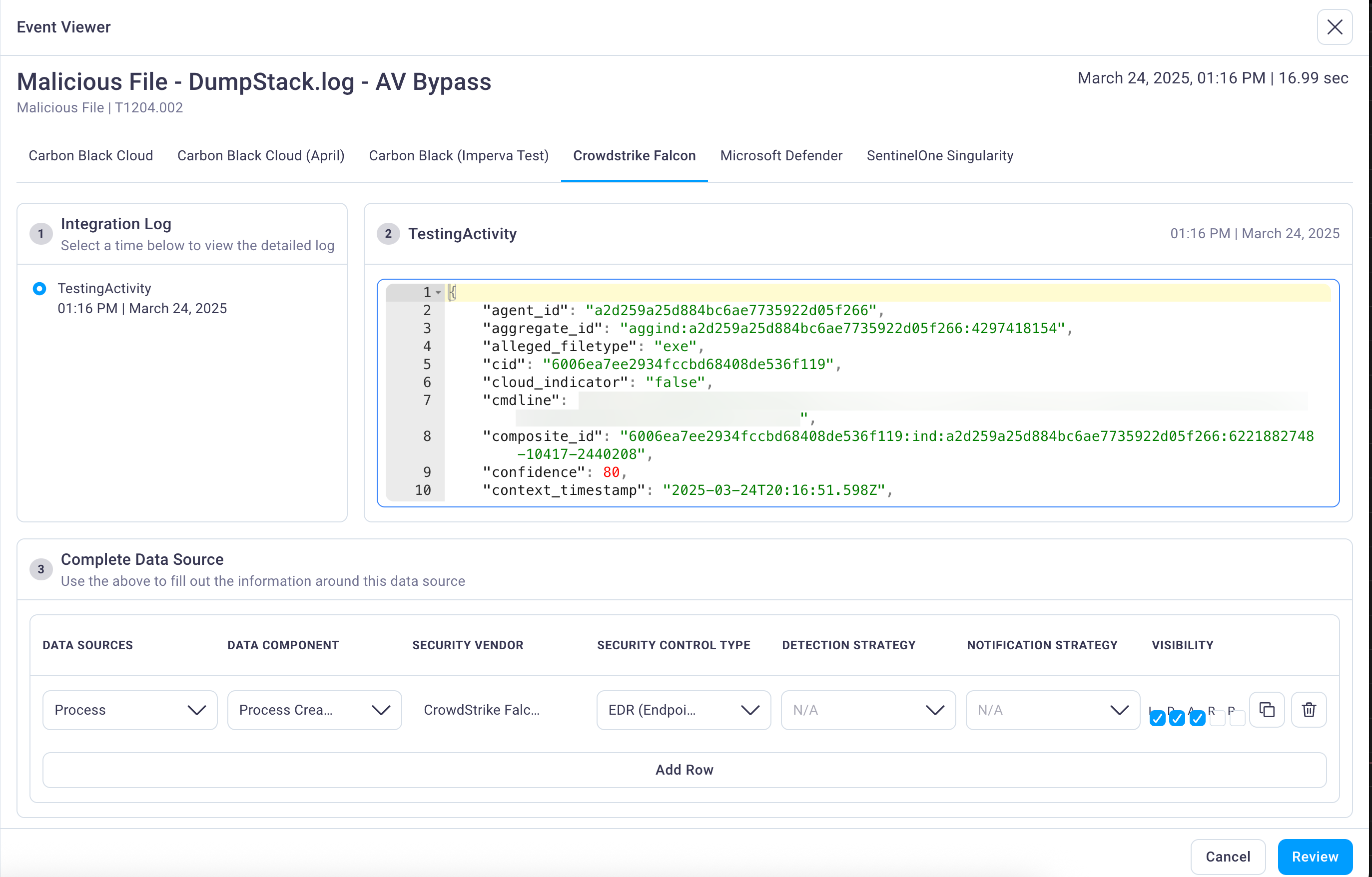Open the Detection Strategy N/A dropdown
1372x877 pixels.
click(868, 710)
